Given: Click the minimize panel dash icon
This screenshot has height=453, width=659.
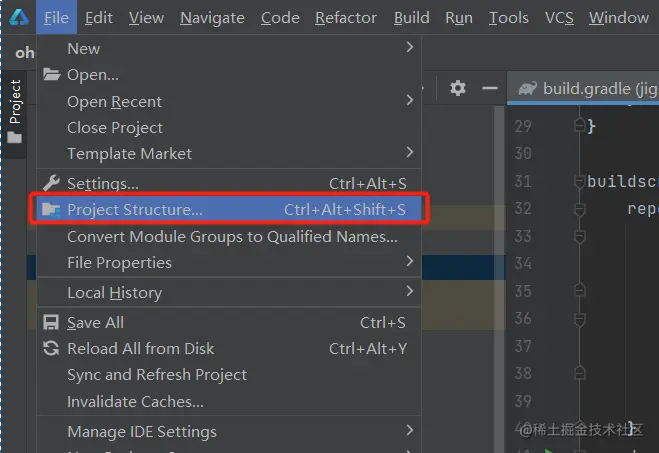Looking at the screenshot, I should [489, 88].
